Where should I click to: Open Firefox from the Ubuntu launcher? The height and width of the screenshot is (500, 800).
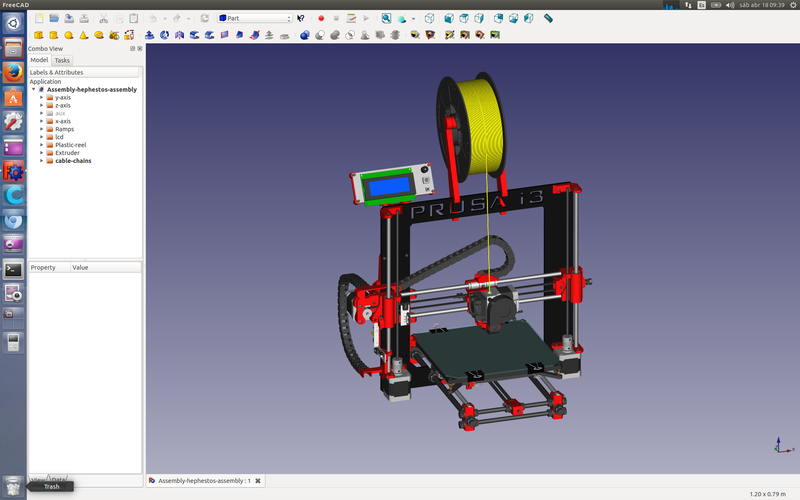[x=13, y=72]
